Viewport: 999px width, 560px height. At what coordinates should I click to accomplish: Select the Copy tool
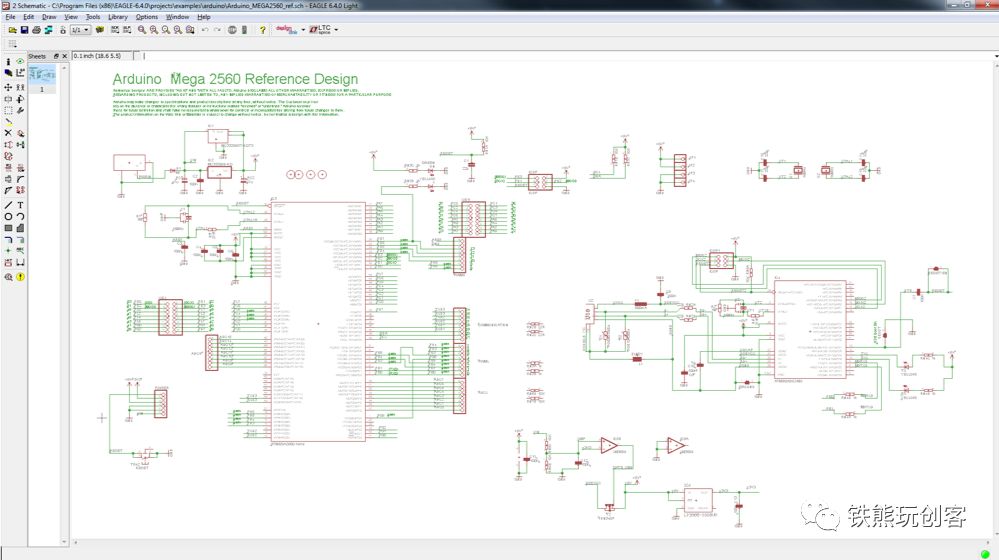20,87
